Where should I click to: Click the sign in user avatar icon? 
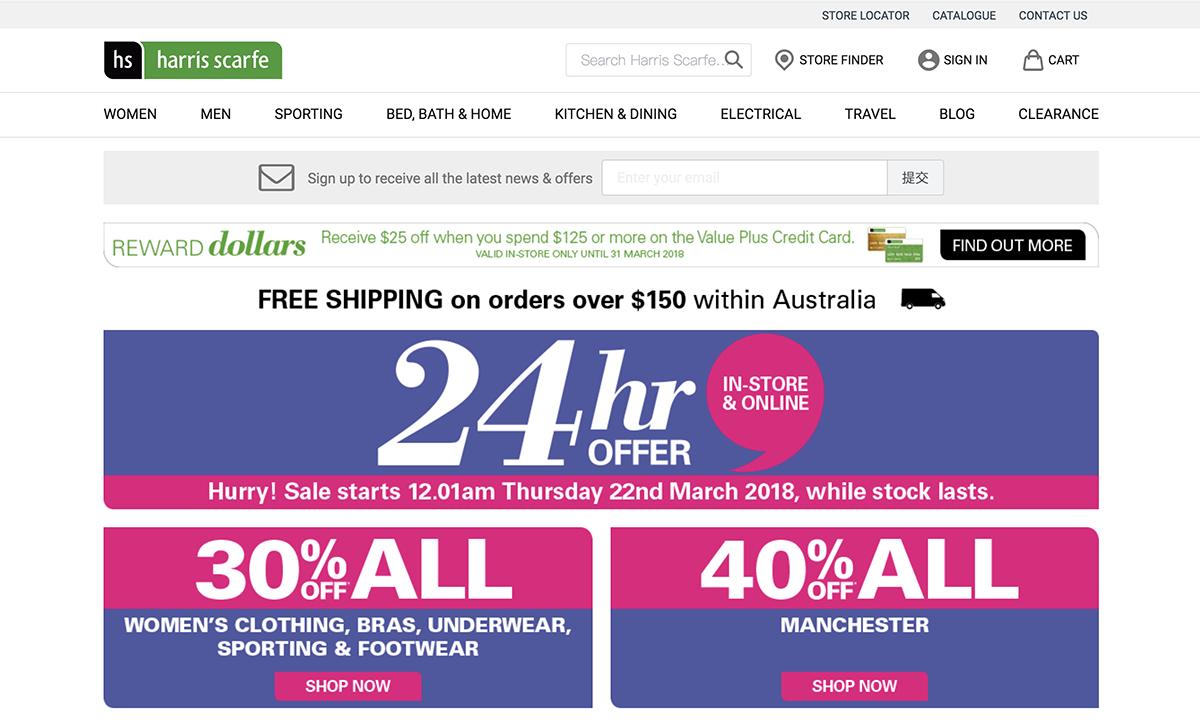(x=928, y=60)
